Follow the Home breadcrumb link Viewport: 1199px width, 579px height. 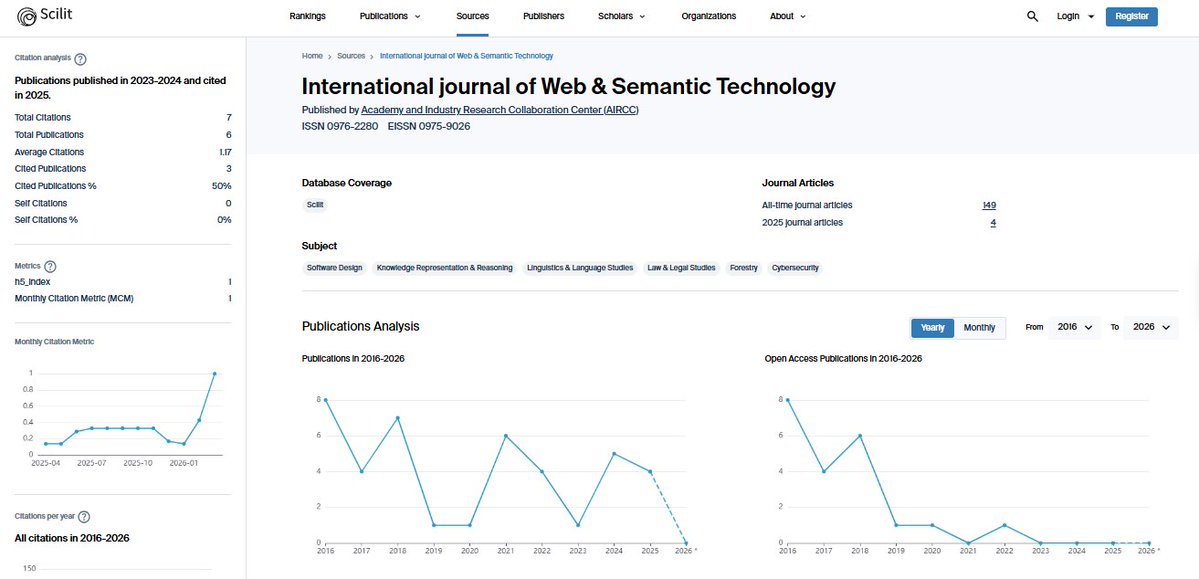[x=312, y=56]
